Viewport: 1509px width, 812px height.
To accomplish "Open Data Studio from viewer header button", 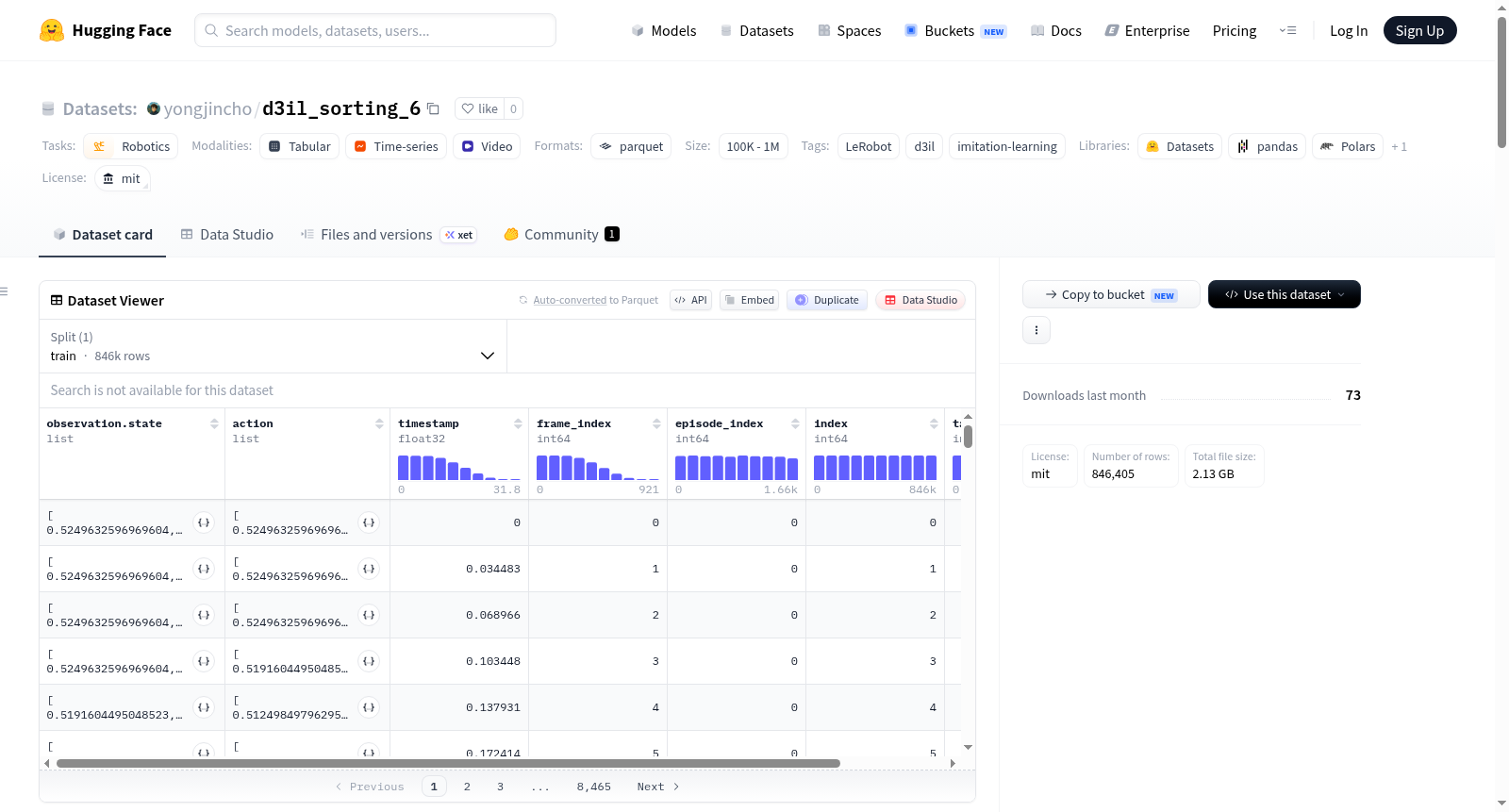I will click(920, 300).
